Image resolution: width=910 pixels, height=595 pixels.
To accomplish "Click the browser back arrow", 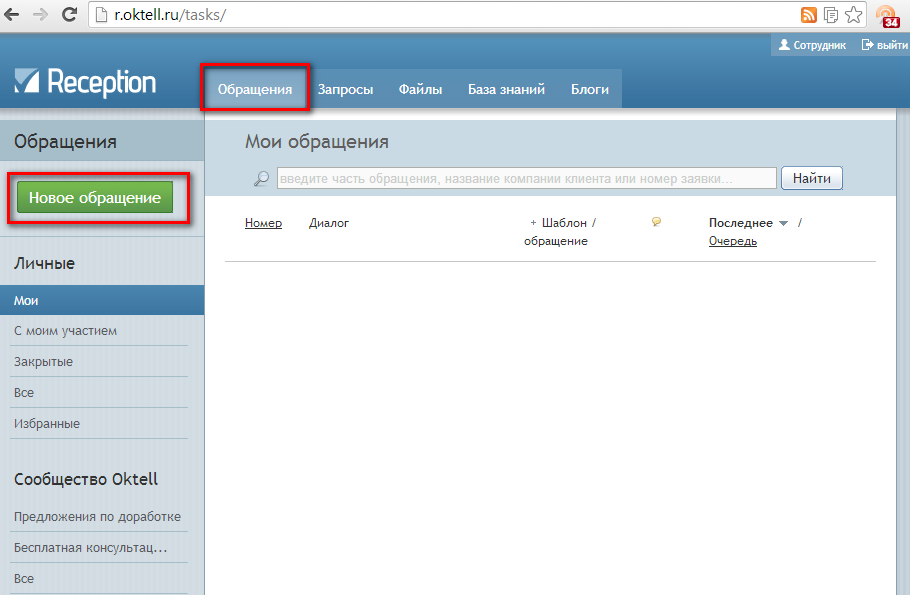I will 14,15.
